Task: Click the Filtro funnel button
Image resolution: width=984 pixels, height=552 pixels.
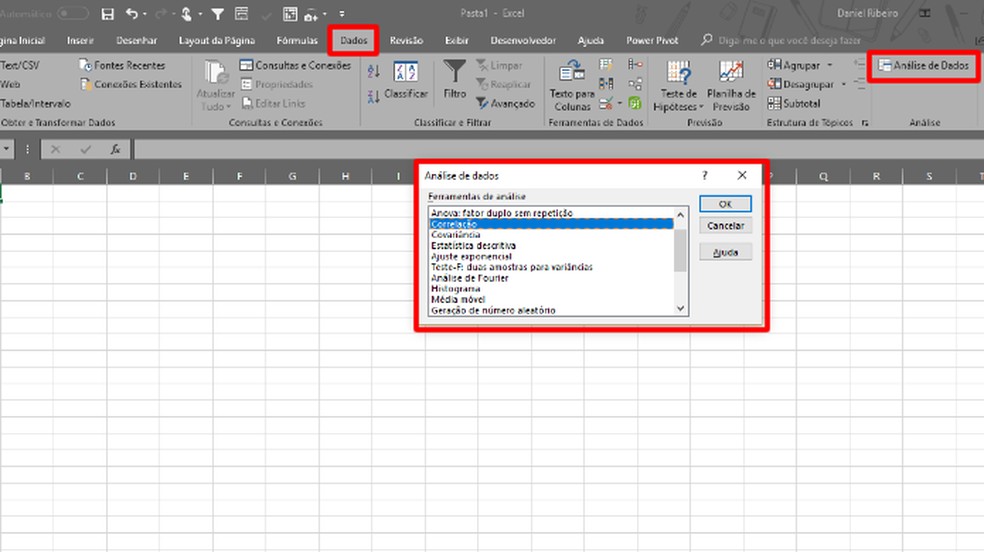Action: tap(454, 80)
